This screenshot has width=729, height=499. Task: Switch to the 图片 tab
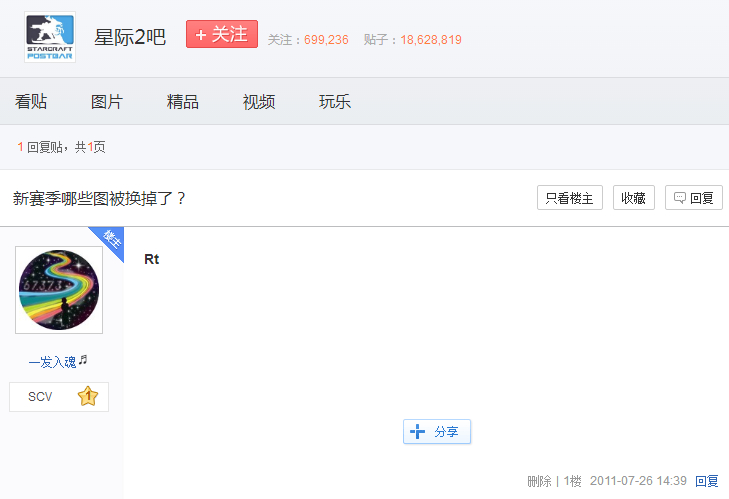[107, 101]
